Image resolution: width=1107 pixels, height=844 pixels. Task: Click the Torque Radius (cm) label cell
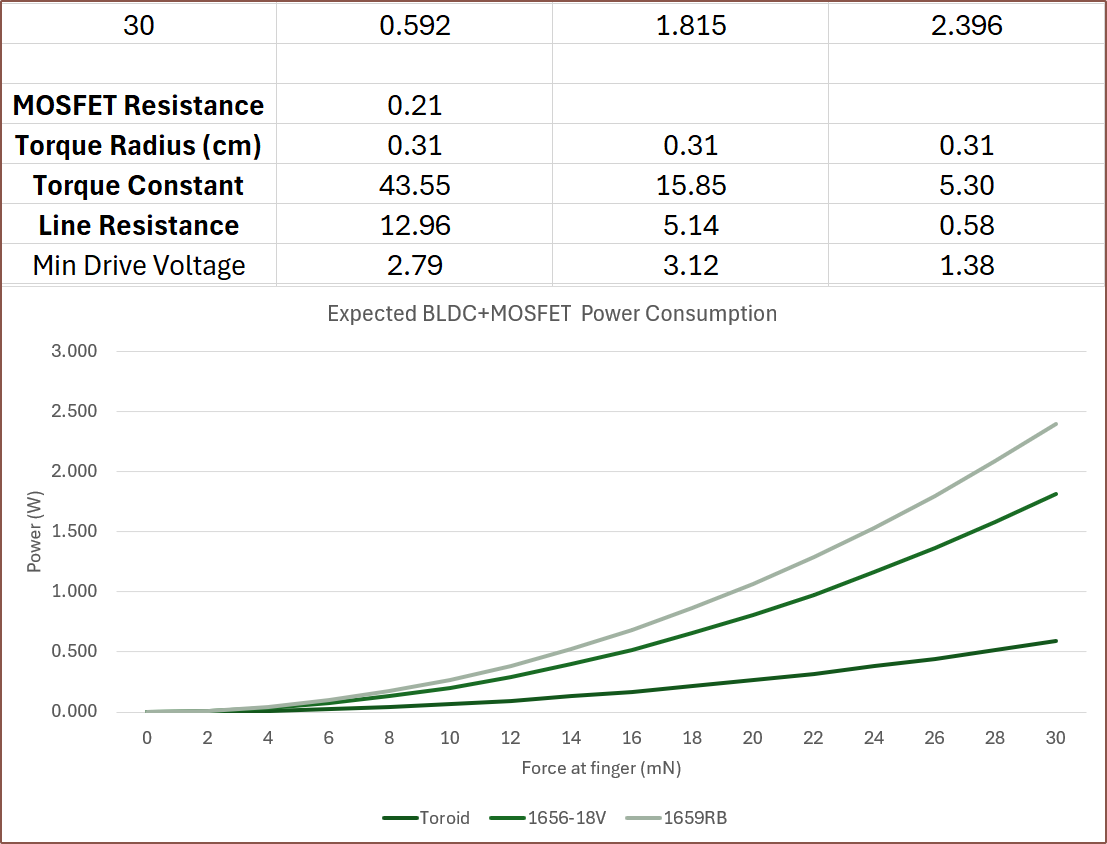click(x=138, y=146)
